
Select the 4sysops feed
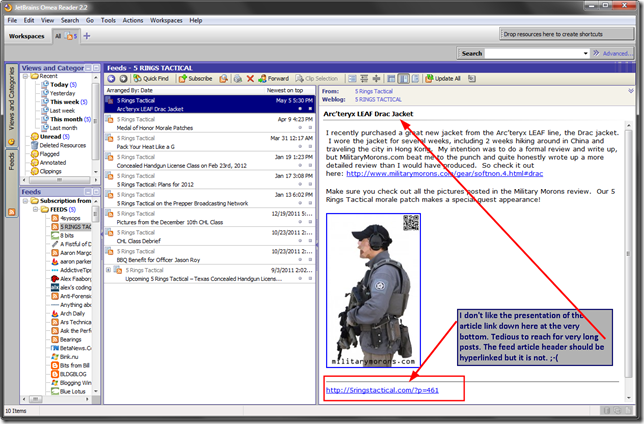point(66,218)
